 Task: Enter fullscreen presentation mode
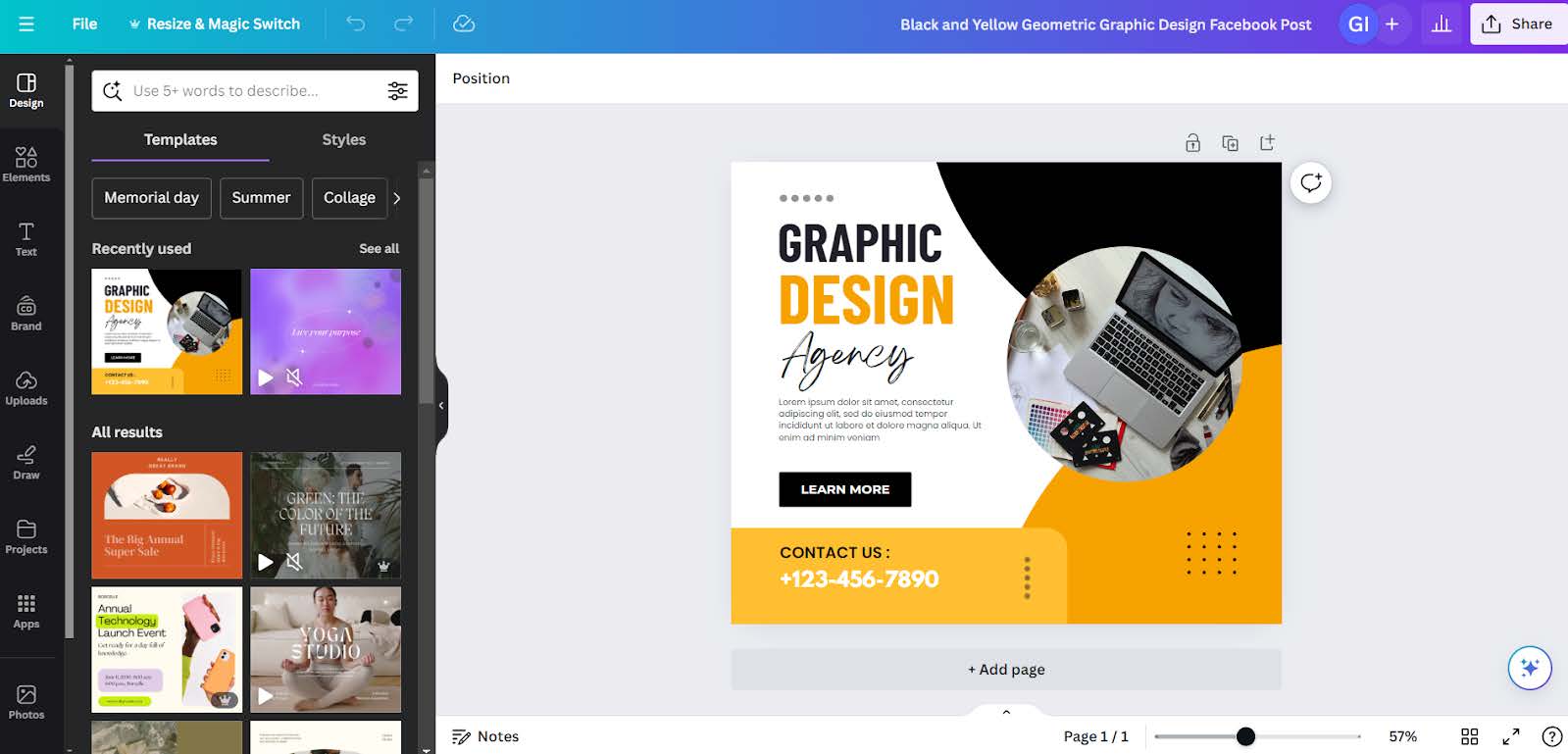point(1511,736)
